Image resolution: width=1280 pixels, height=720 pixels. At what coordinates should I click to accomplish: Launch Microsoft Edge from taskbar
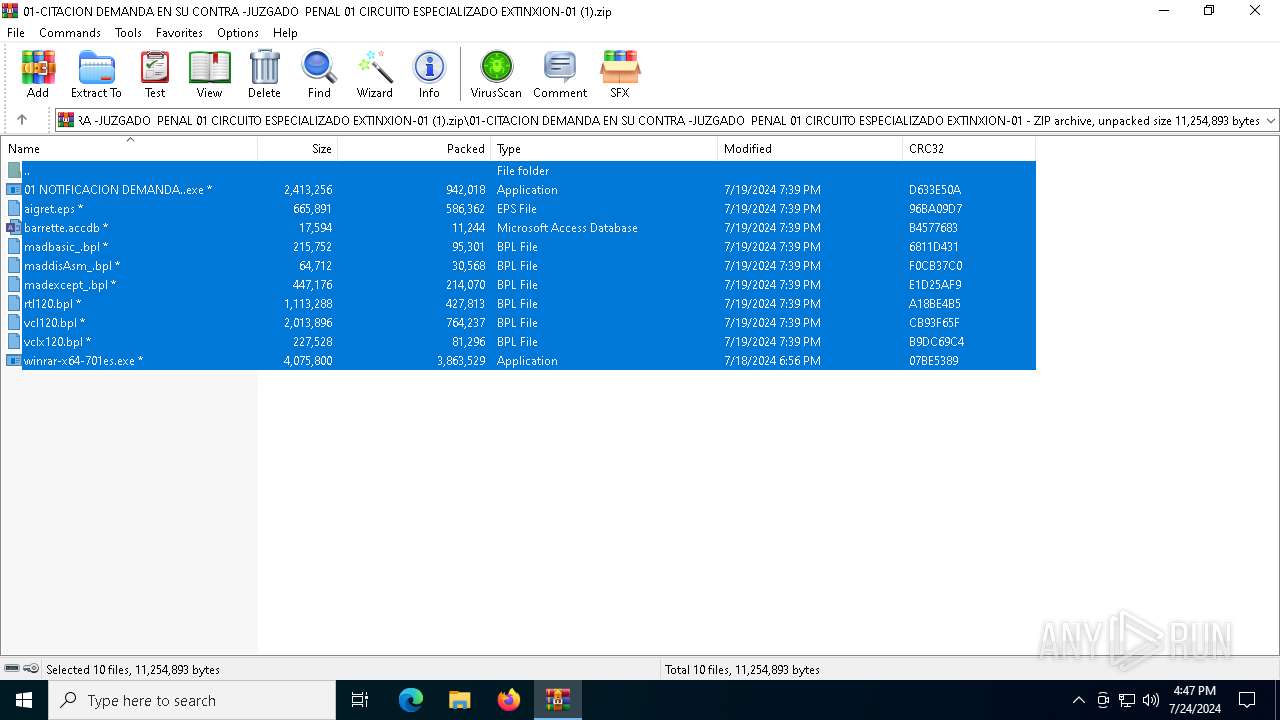(411, 700)
